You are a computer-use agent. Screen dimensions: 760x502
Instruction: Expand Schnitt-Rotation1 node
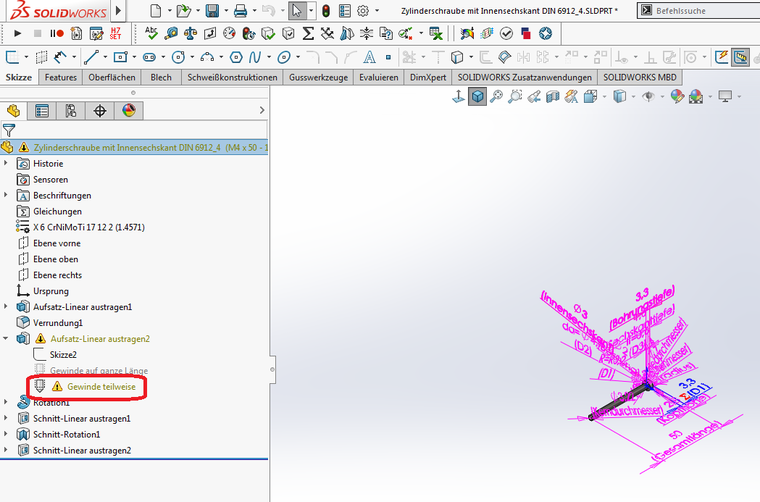(6, 434)
